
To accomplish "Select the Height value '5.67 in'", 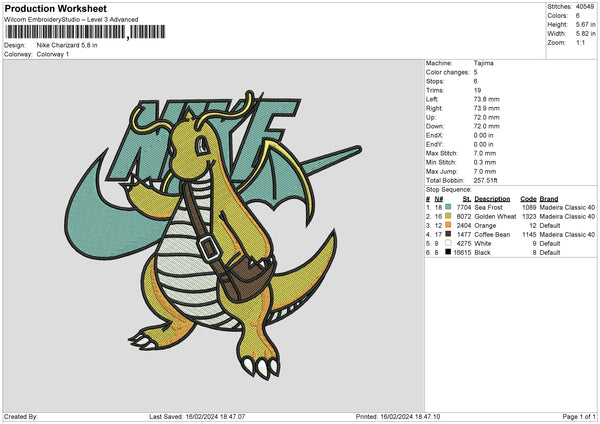I will click(585, 24).
